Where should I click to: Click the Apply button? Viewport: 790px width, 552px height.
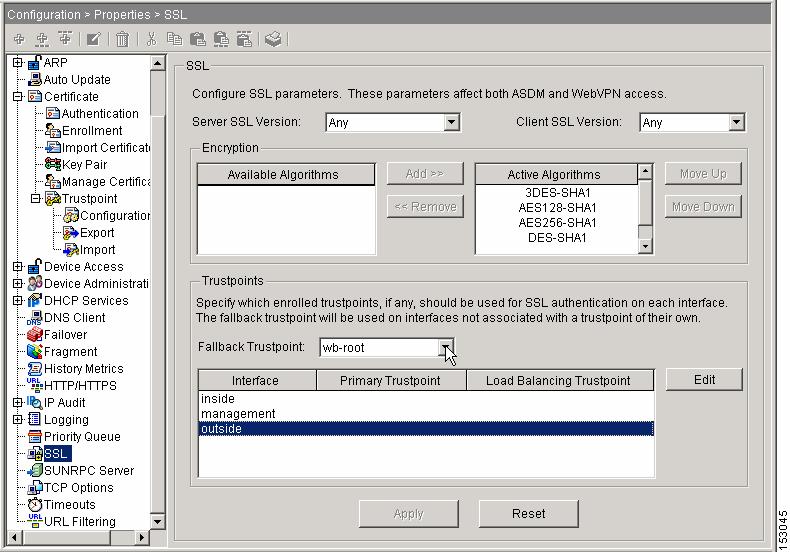[x=409, y=514]
